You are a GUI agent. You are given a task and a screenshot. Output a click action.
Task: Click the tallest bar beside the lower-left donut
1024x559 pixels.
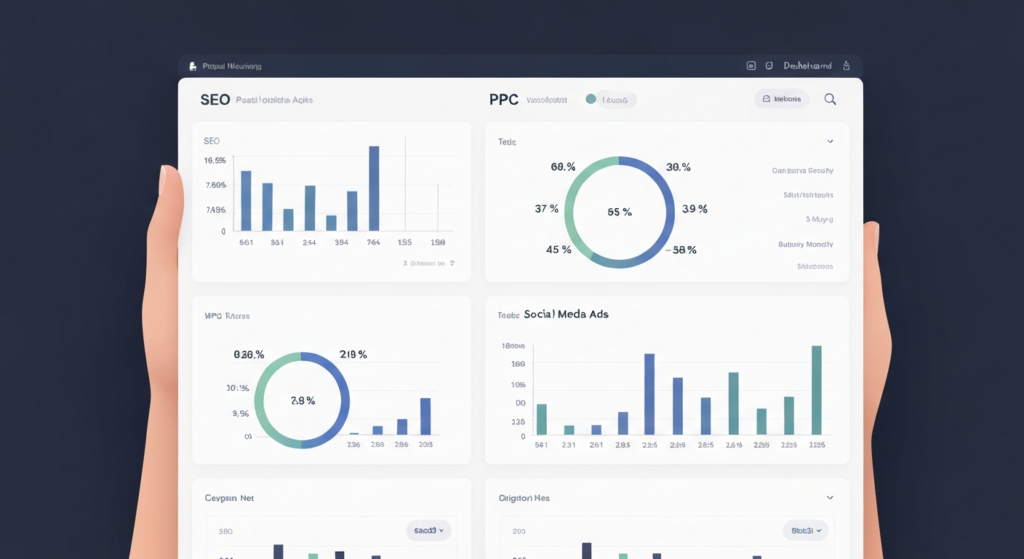click(x=425, y=417)
